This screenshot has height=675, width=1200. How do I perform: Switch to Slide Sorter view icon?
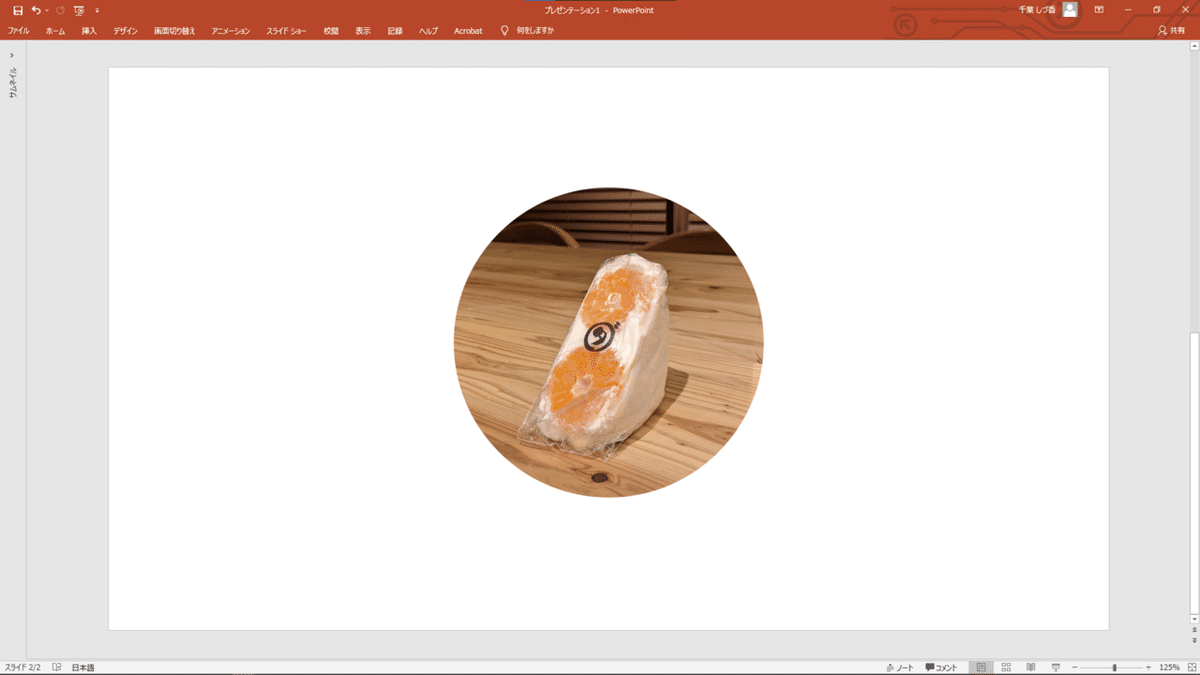[x=1006, y=667]
